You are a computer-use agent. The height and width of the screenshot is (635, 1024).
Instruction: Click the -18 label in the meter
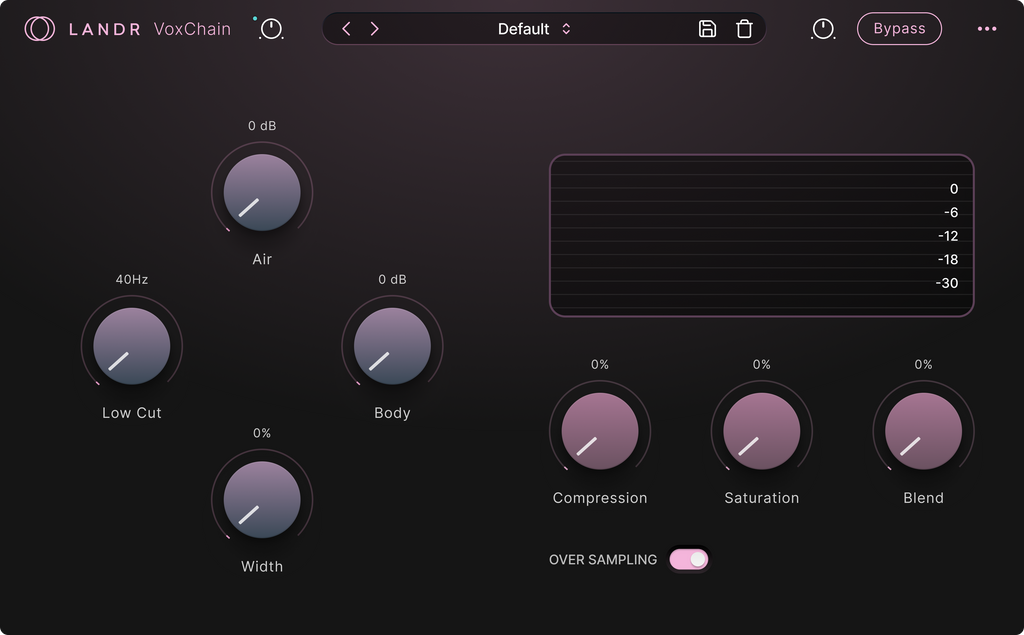948,259
